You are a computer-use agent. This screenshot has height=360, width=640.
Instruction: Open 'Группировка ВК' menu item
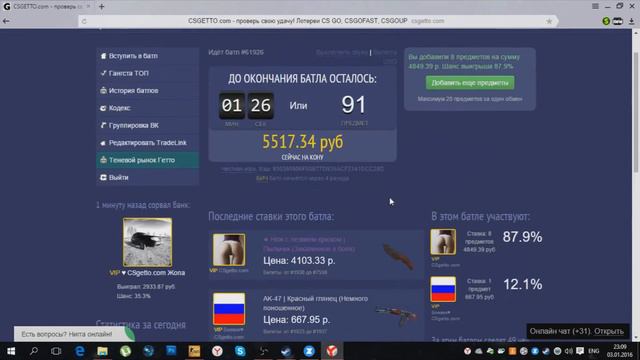pyautogui.click(x=148, y=125)
